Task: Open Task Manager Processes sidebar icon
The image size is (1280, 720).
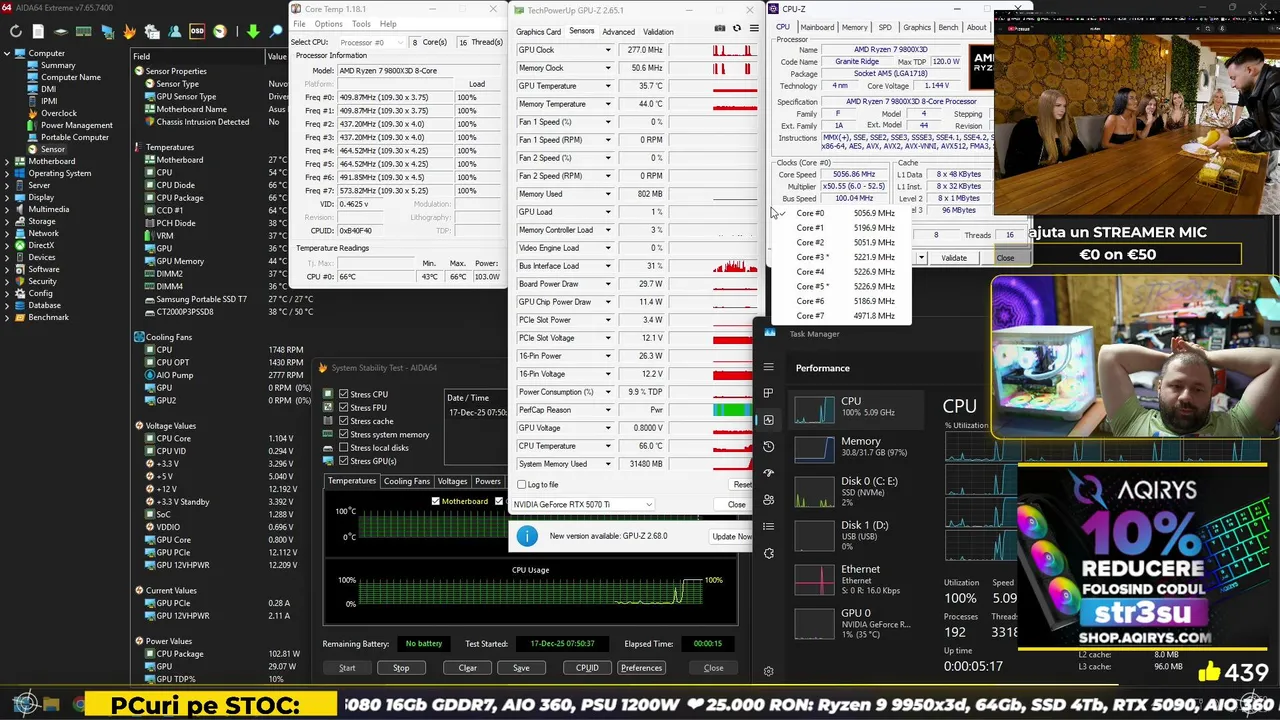Action: click(768, 393)
